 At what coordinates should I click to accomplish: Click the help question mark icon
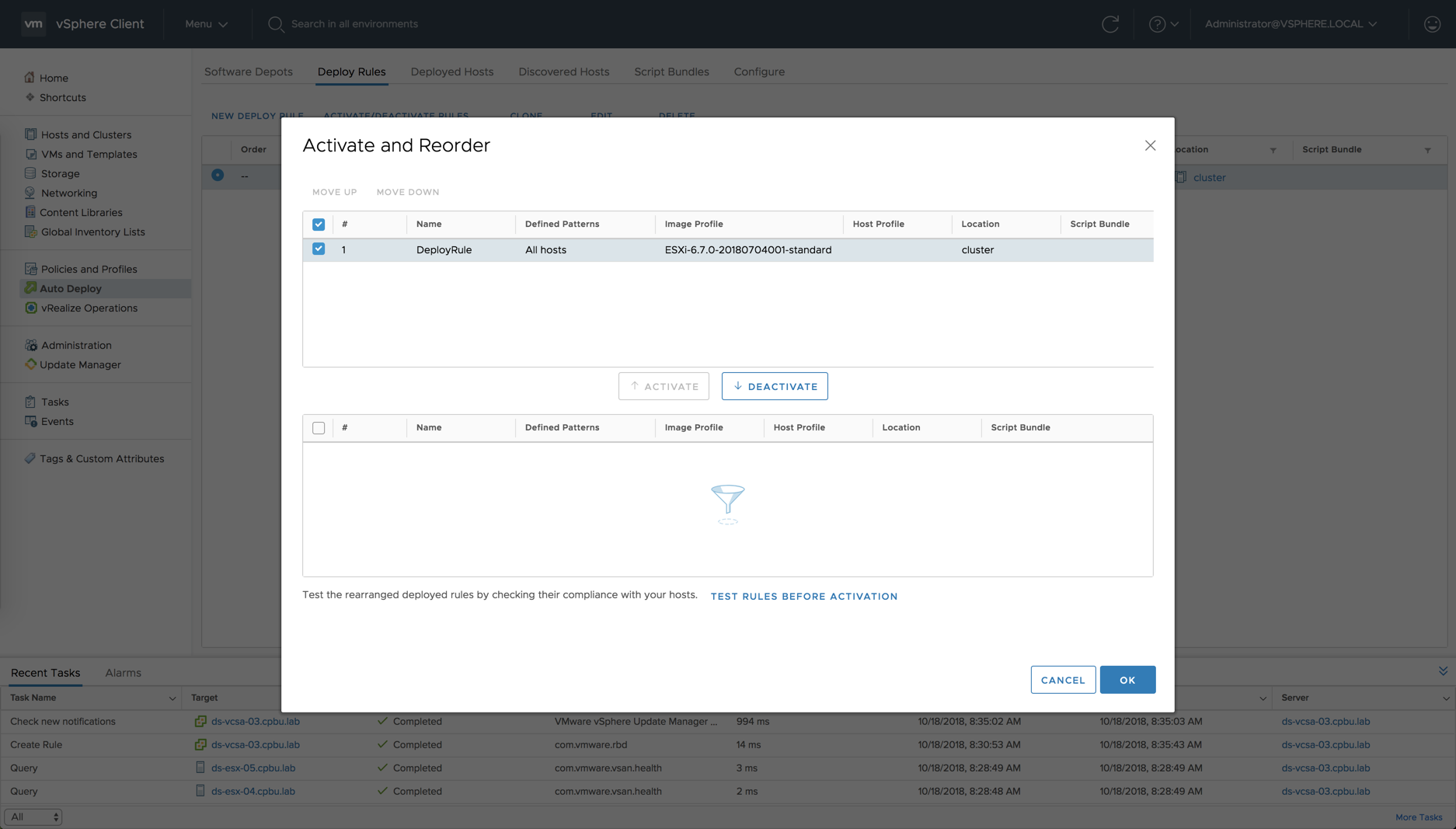click(1157, 24)
